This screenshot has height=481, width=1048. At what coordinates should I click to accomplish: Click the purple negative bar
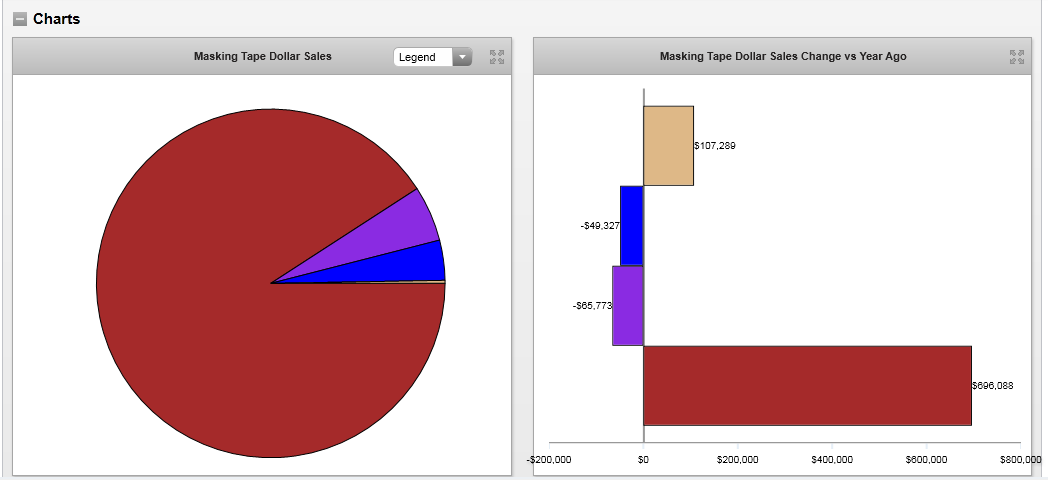click(x=627, y=305)
